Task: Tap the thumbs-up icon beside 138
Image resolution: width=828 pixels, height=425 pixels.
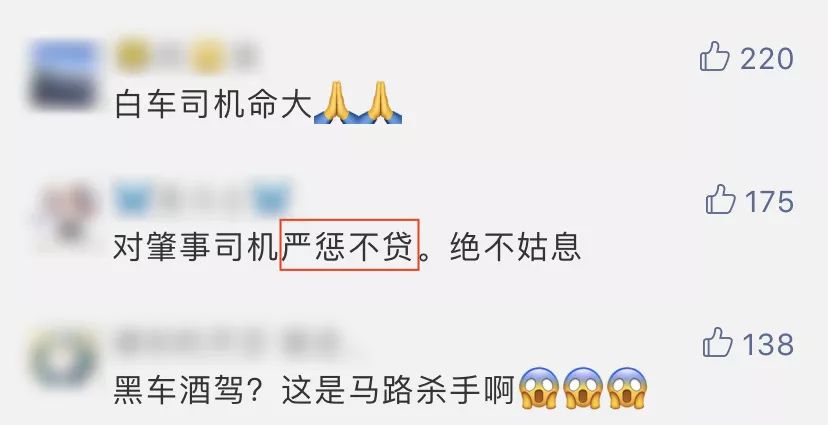Action: [718, 342]
